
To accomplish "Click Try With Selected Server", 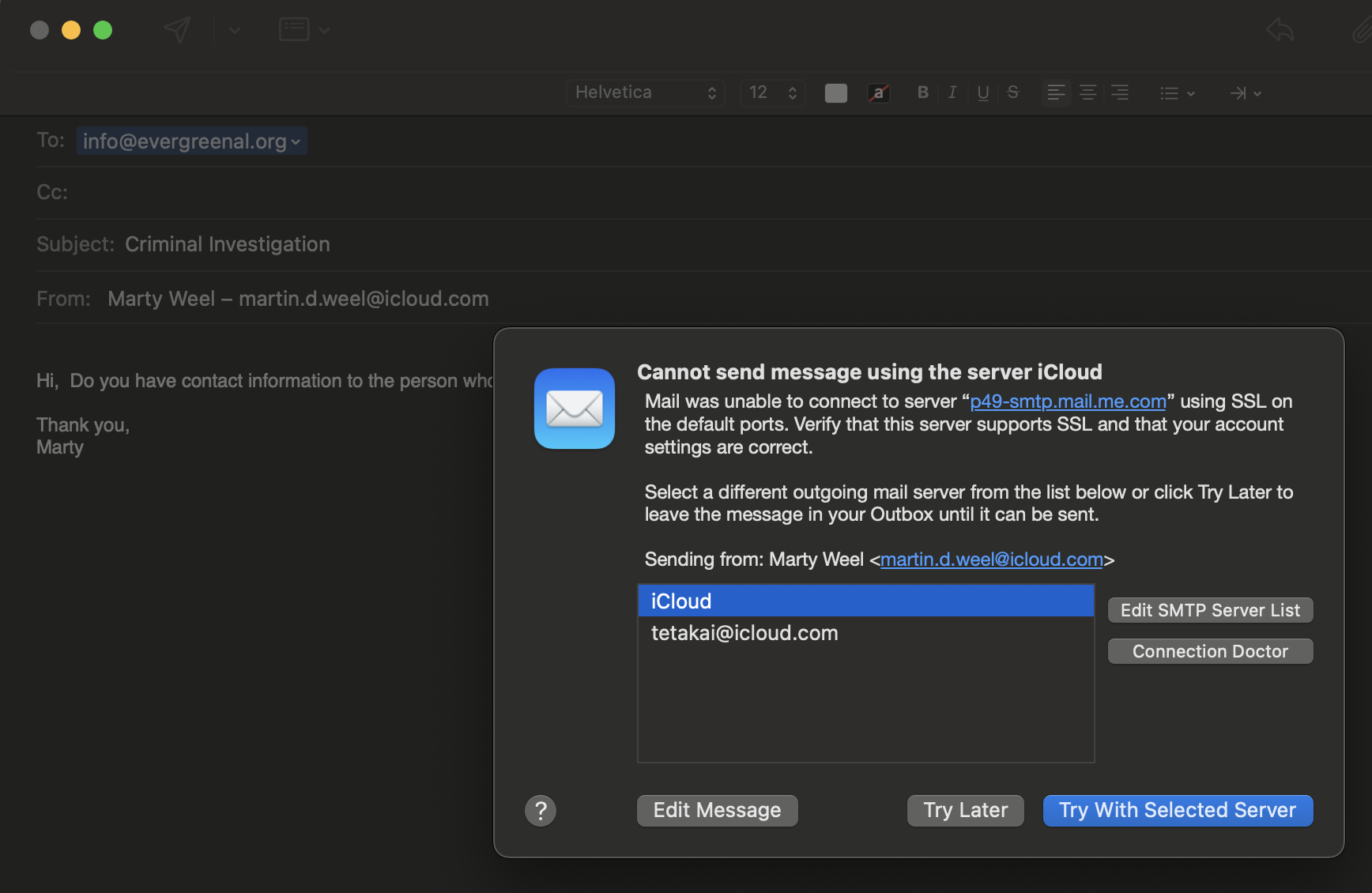I will pyautogui.click(x=1178, y=811).
